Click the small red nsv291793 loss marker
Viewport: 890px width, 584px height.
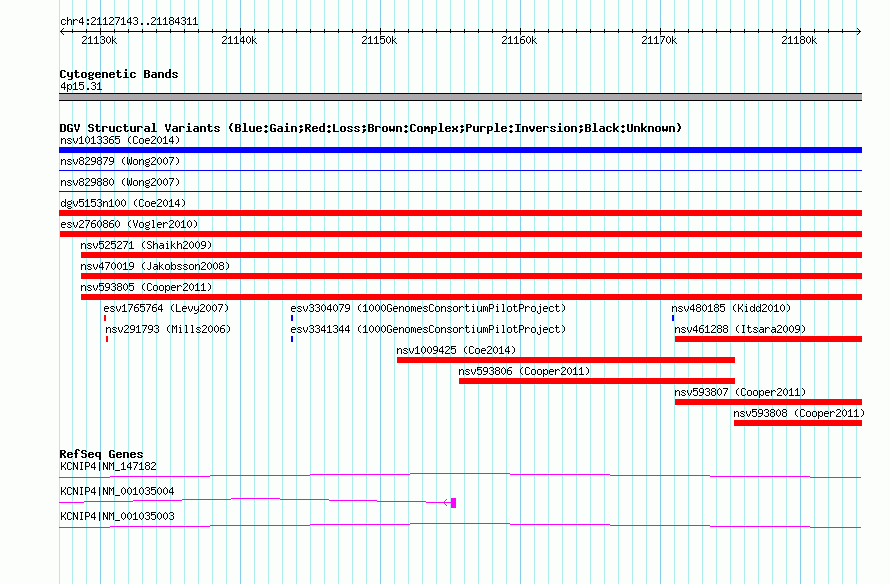click(x=107, y=339)
